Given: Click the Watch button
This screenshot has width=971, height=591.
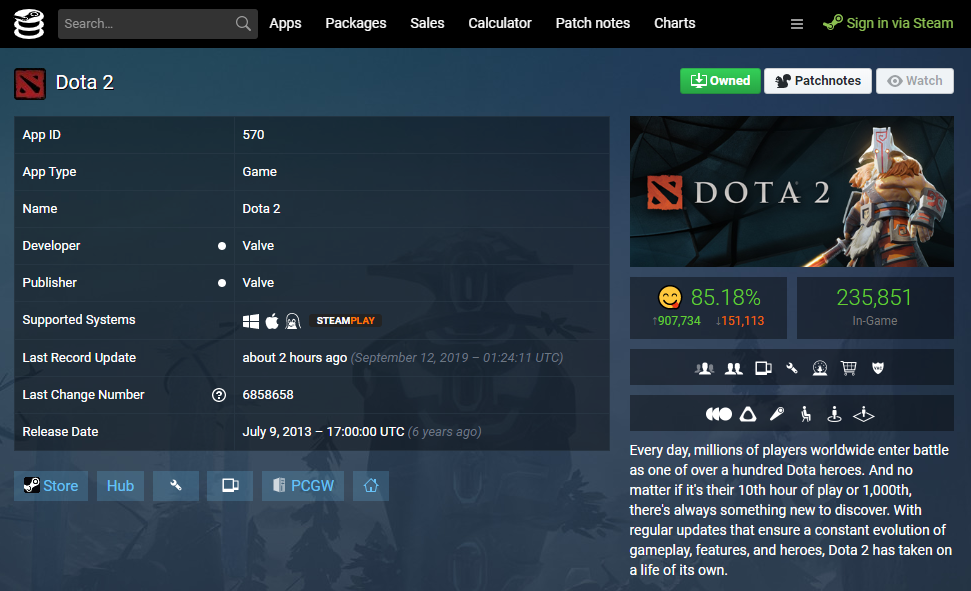Looking at the screenshot, I should (915, 81).
